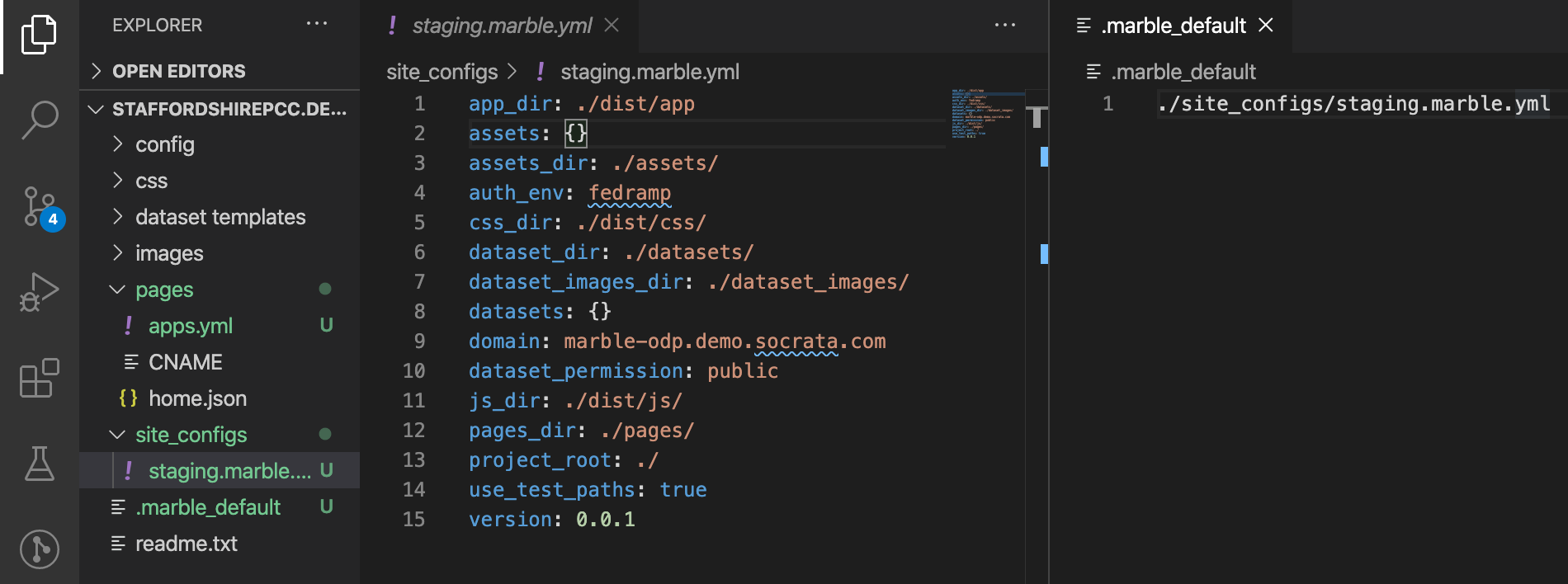Open Explorer more actions ellipsis
The image size is (1568, 584).
point(317,24)
